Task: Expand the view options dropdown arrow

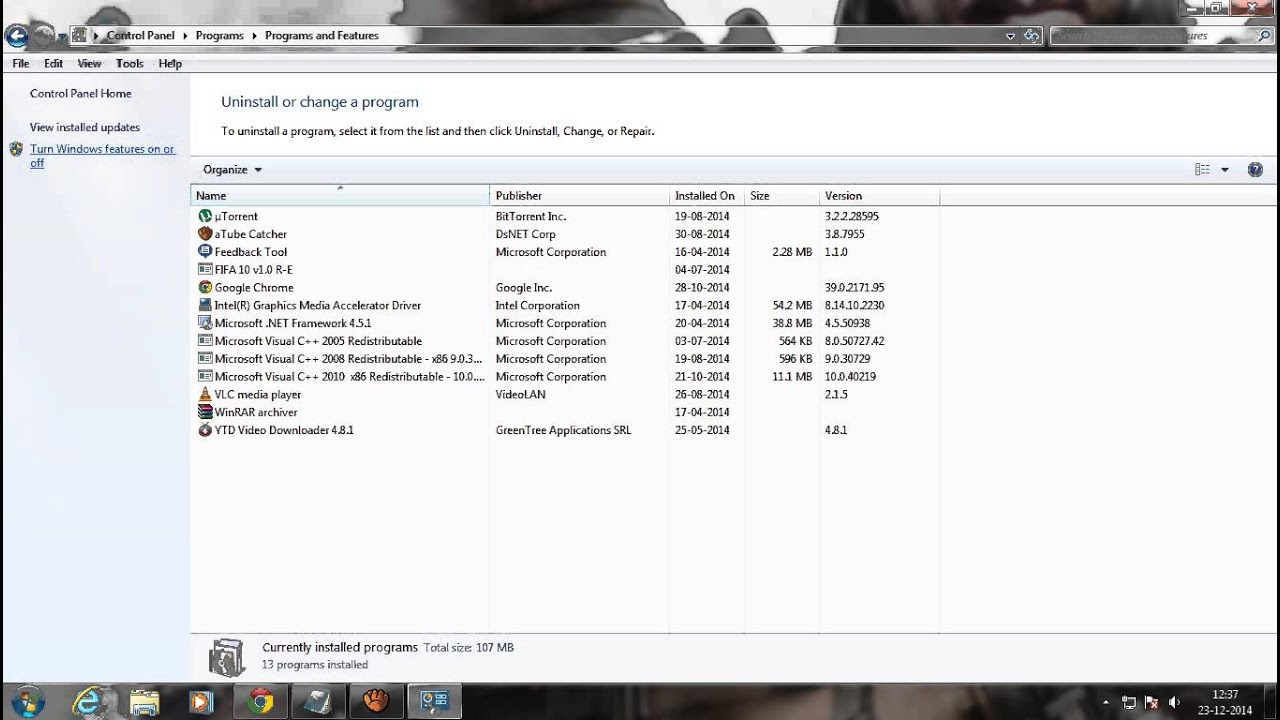Action: pyautogui.click(x=1224, y=170)
